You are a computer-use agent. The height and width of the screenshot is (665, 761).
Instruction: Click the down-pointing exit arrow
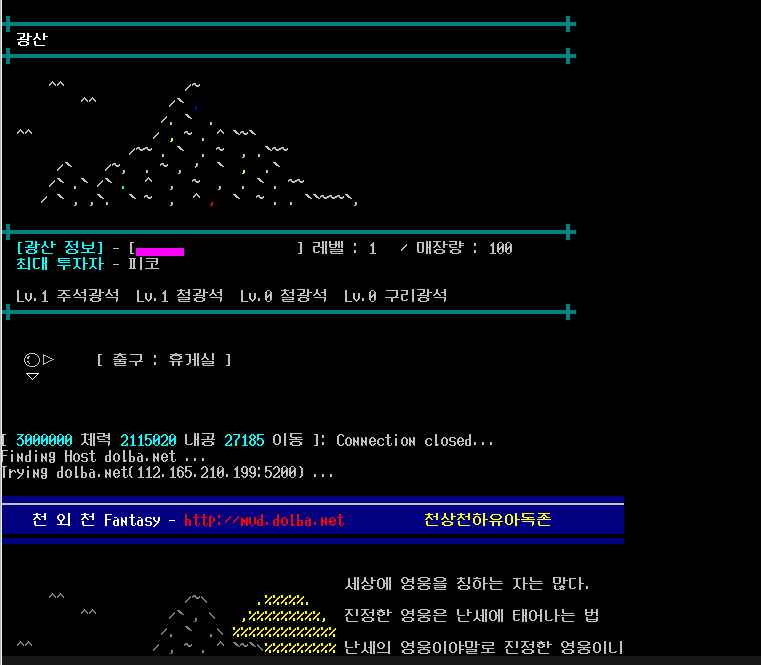(x=32, y=377)
